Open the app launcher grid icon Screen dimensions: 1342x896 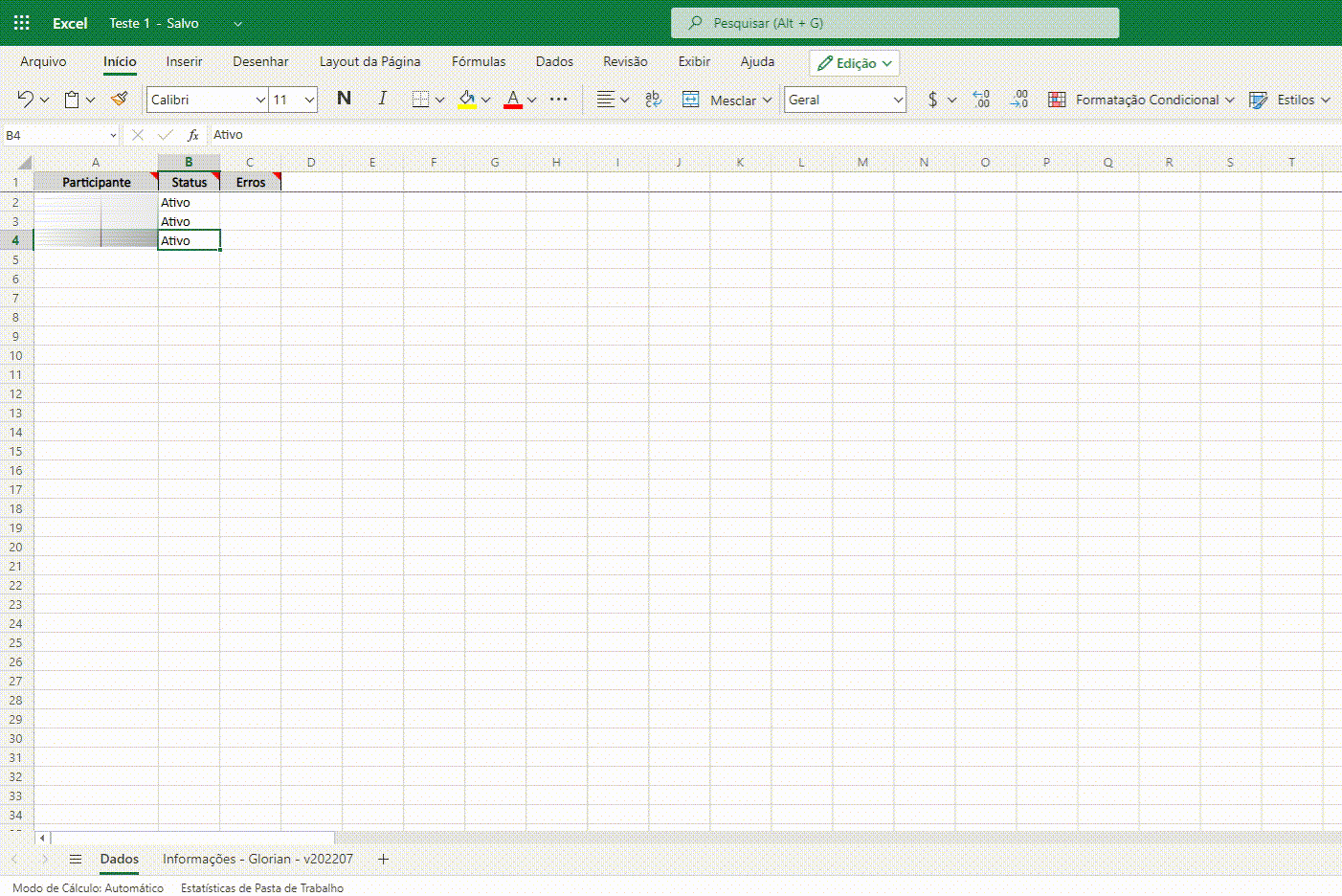point(21,23)
